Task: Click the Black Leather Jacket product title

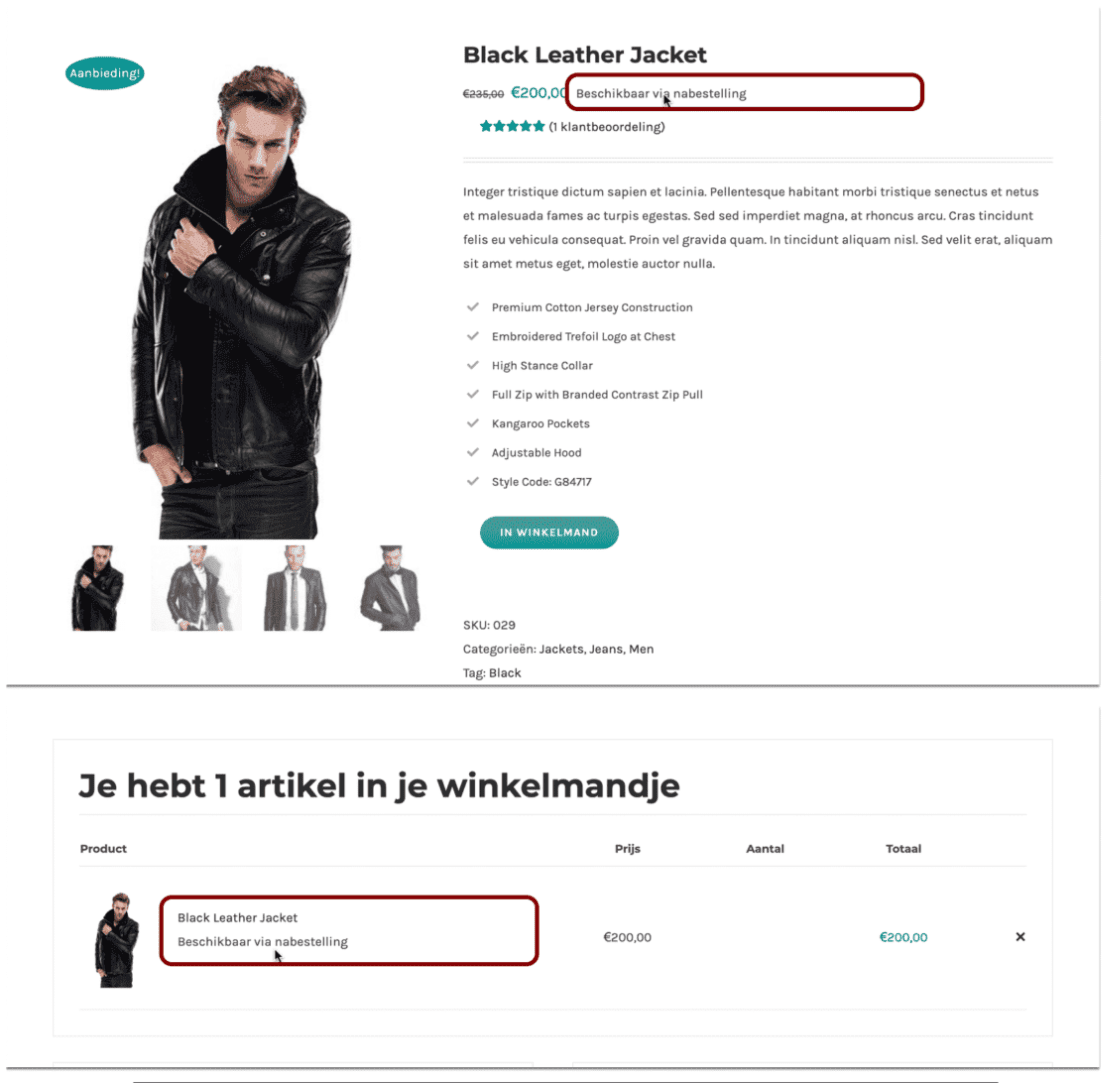Action: coord(585,55)
